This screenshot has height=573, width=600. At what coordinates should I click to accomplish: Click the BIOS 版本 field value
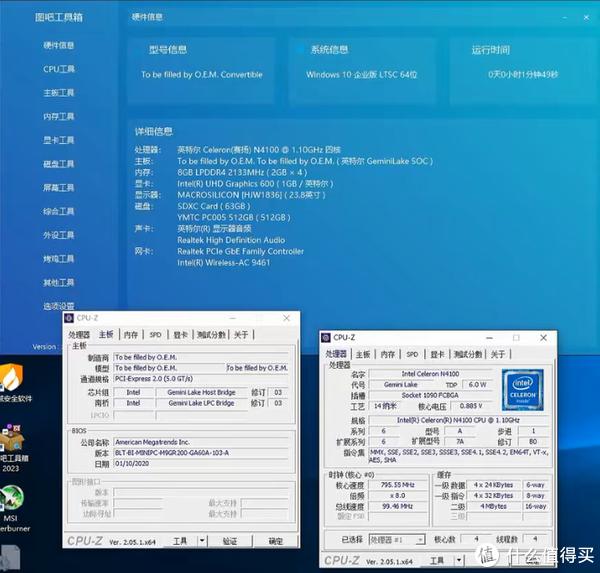point(201,453)
